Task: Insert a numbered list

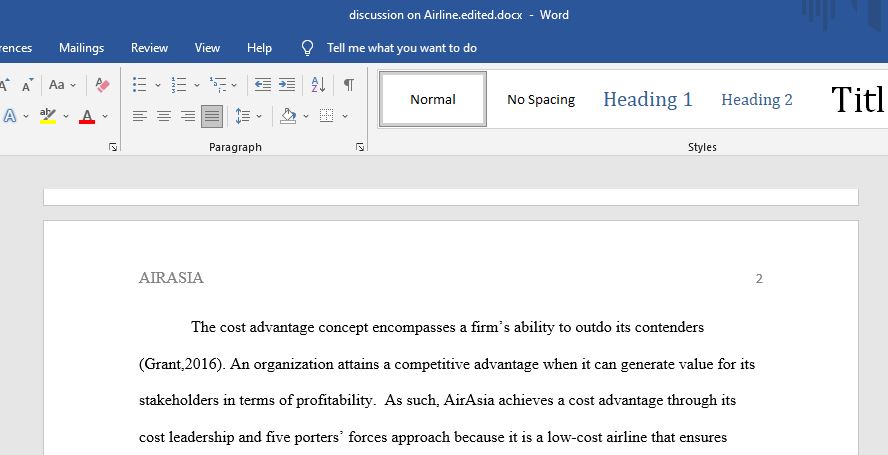Action: click(x=179, y=85)
